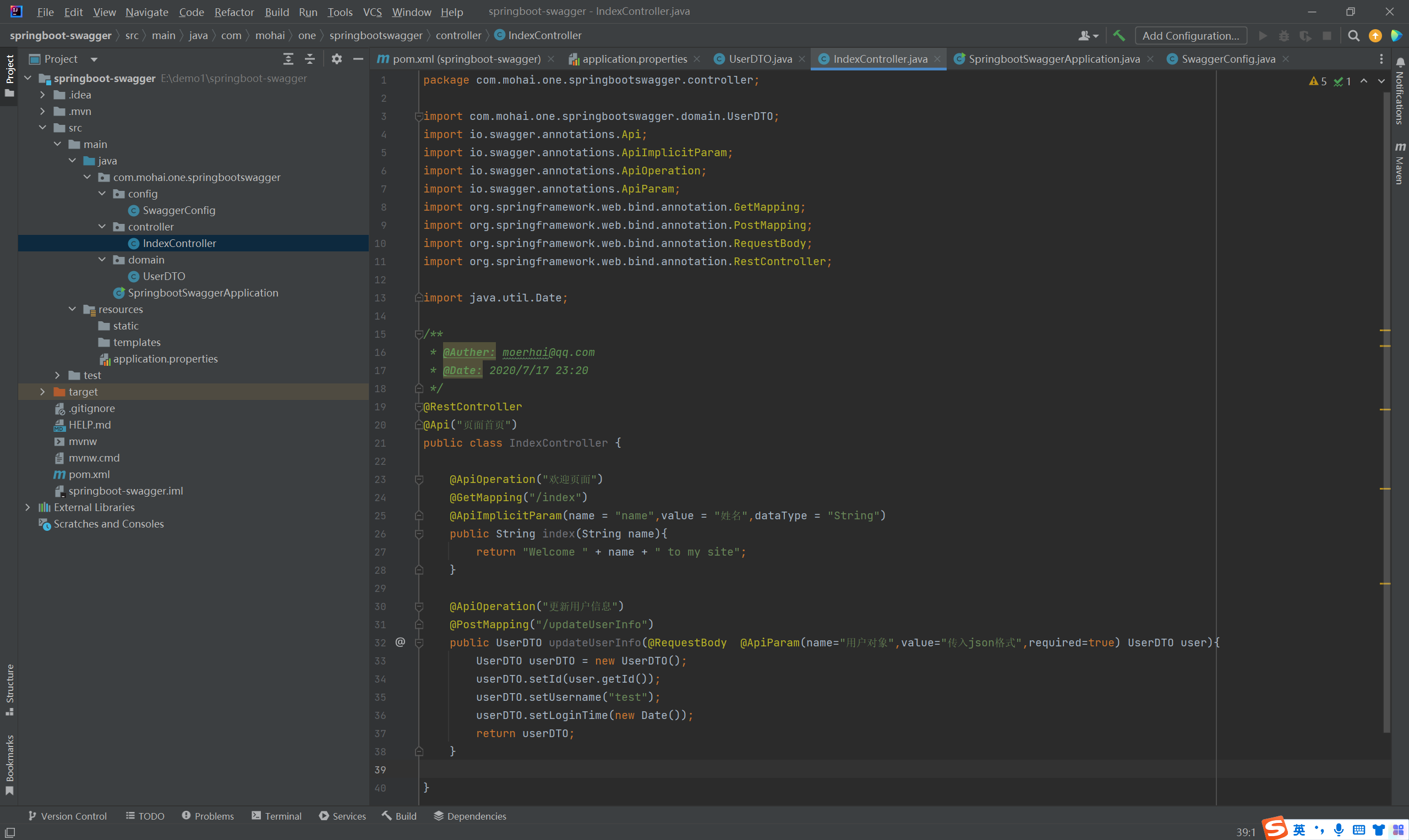
Task: Toggle the tool window bars icon in the bottom-left corner
Action: (x=9, y=832)
